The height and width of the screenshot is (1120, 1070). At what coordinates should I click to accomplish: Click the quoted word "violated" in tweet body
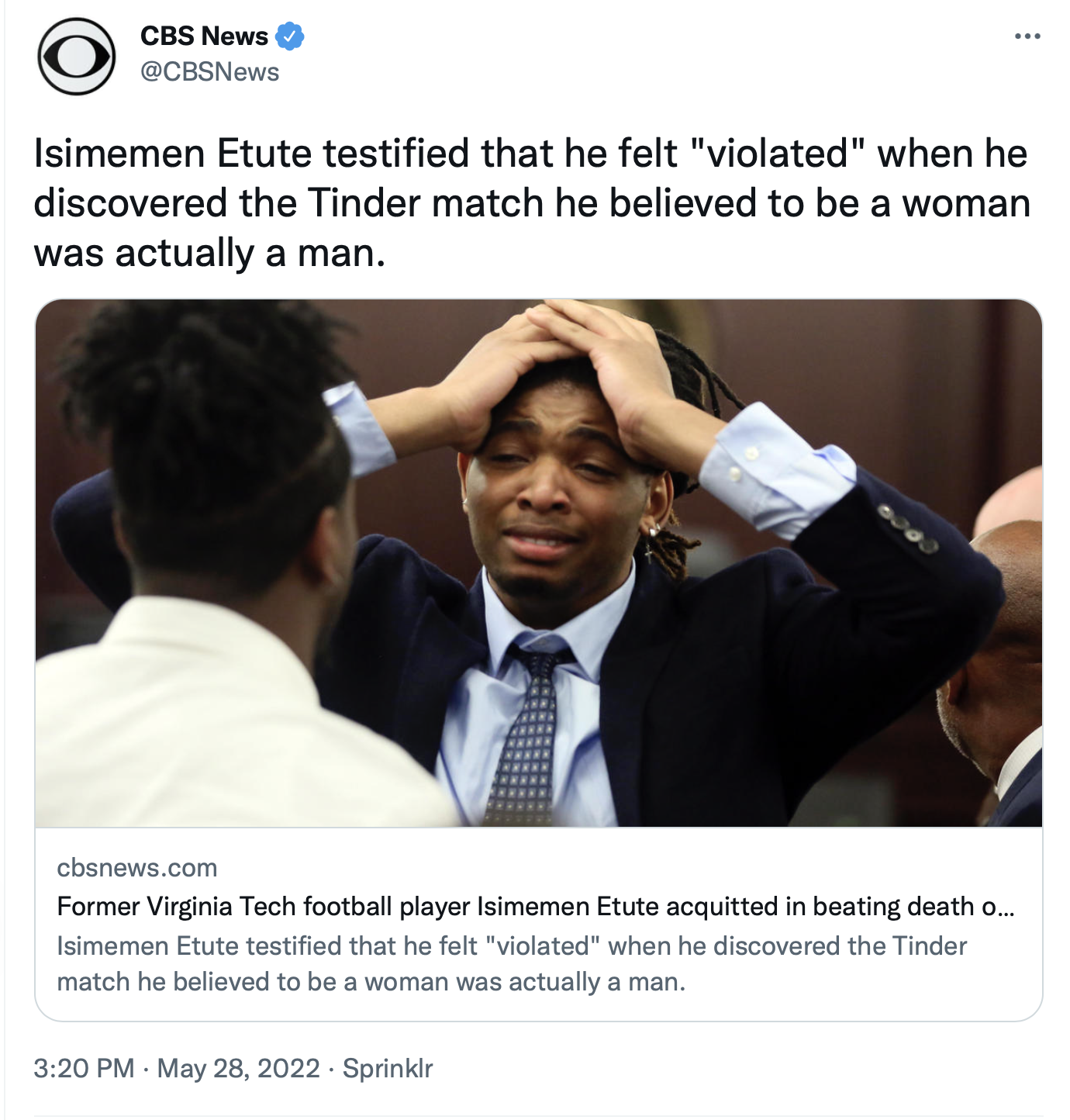click(776, 154)
